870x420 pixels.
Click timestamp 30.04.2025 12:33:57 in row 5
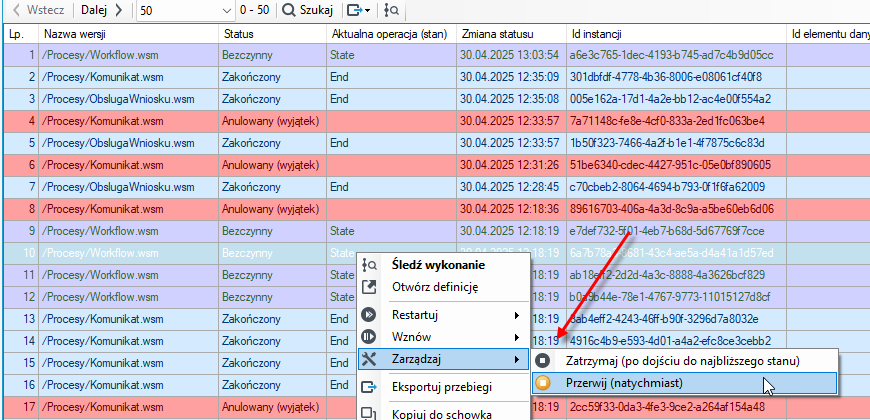pyautogui.click(x=509, y=143)
